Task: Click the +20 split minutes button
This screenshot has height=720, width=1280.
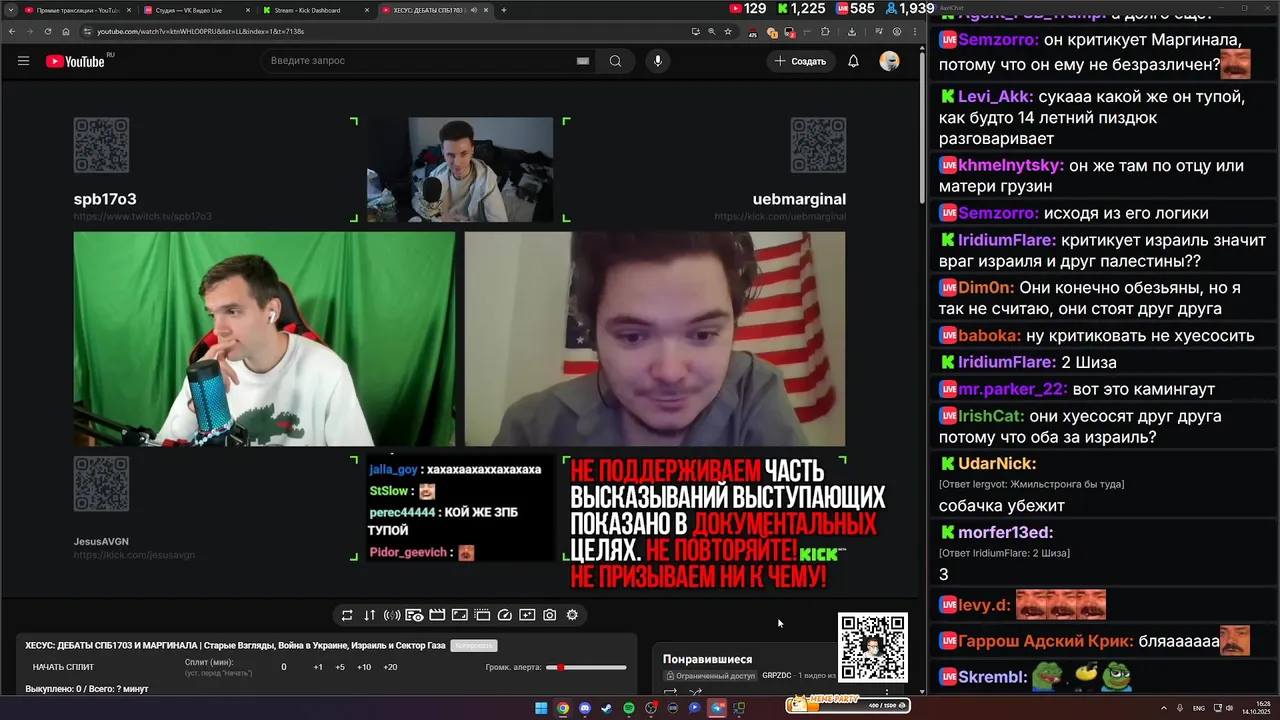Action: (x=390, y=667)
